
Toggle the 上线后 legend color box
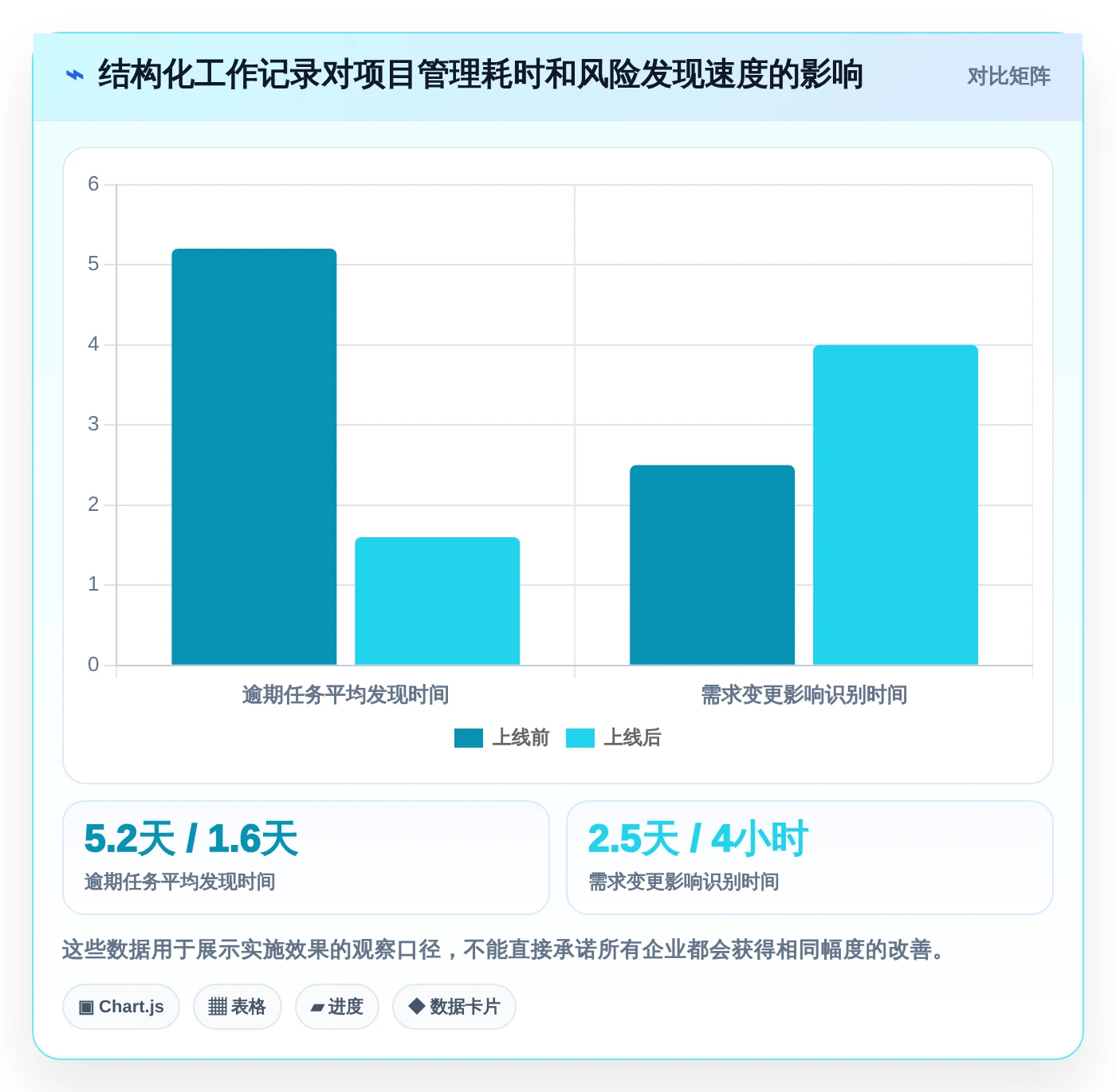coord(580,738)
